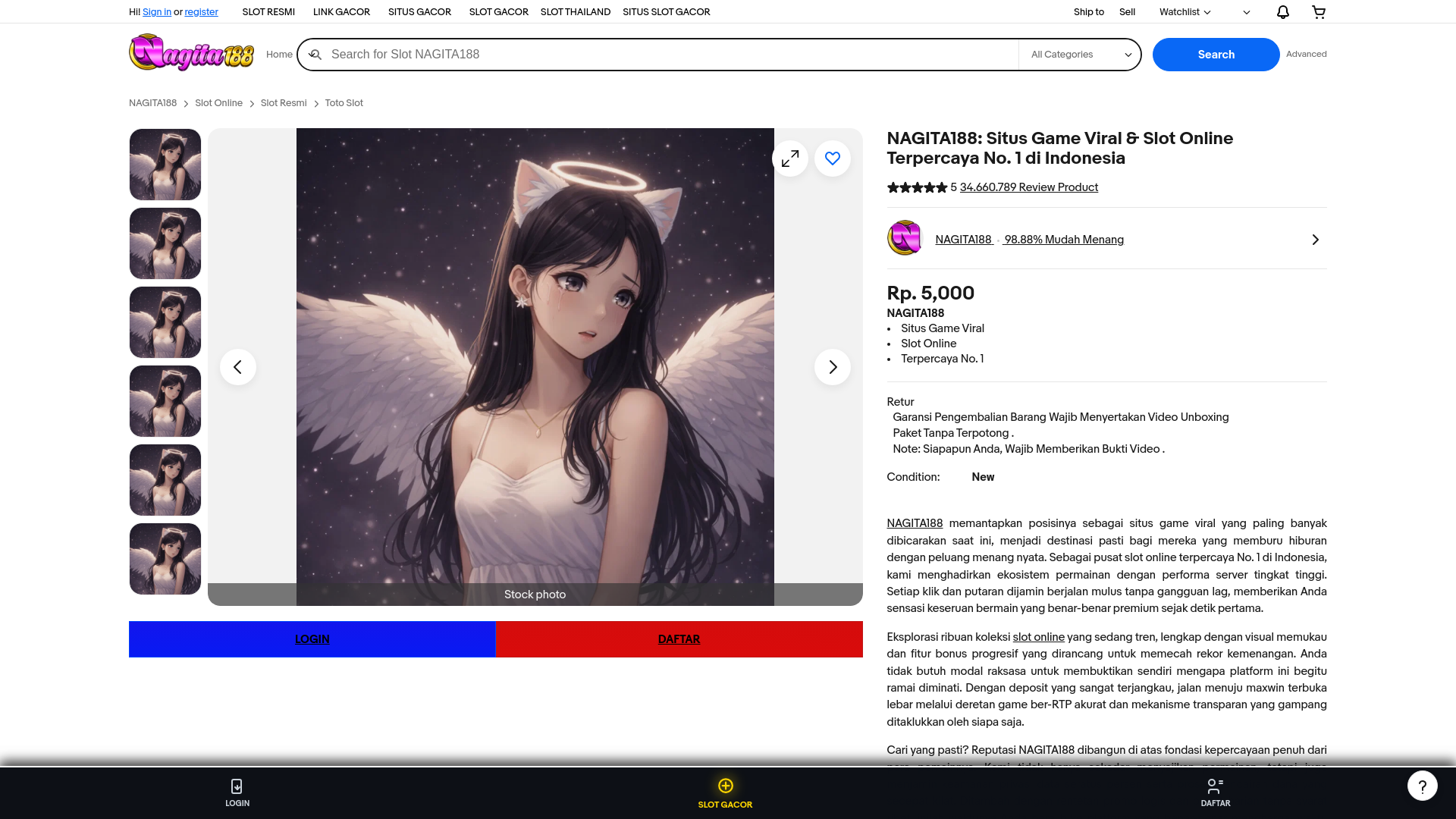Click the five-star rating icons
Screen dimensions: 1456x819
[918, 187]
